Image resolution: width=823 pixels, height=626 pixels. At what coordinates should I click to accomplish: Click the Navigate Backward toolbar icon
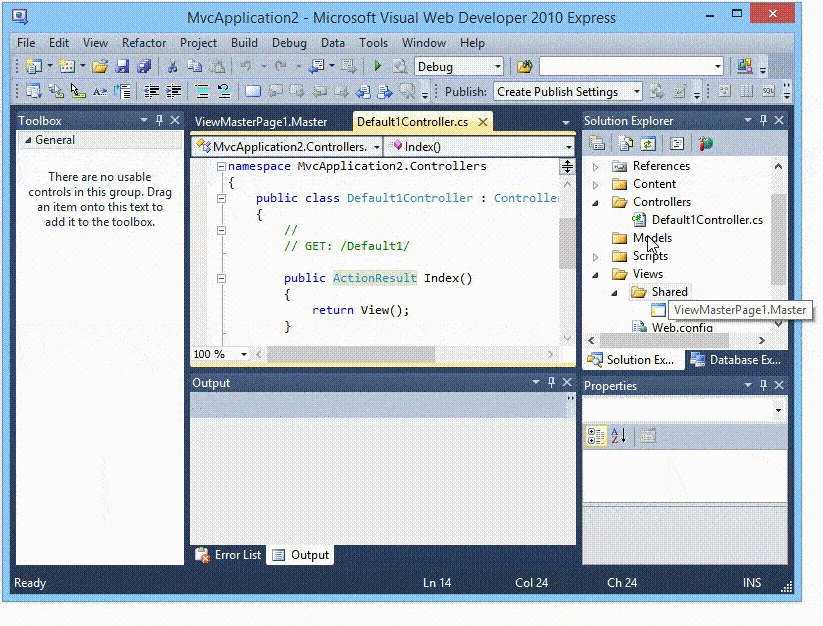(316, 67)
